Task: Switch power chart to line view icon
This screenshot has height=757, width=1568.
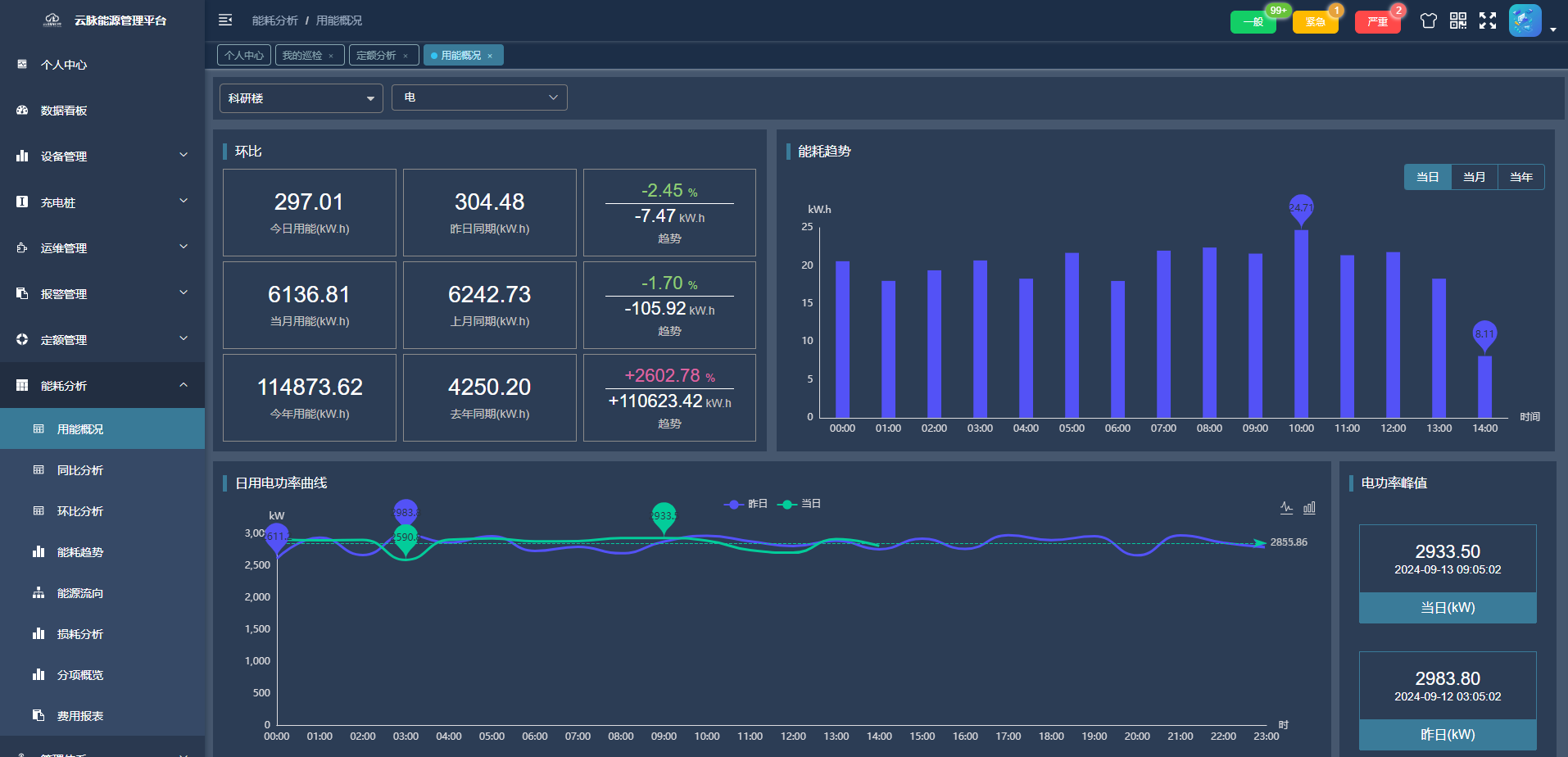Action: pos(1286,508)
